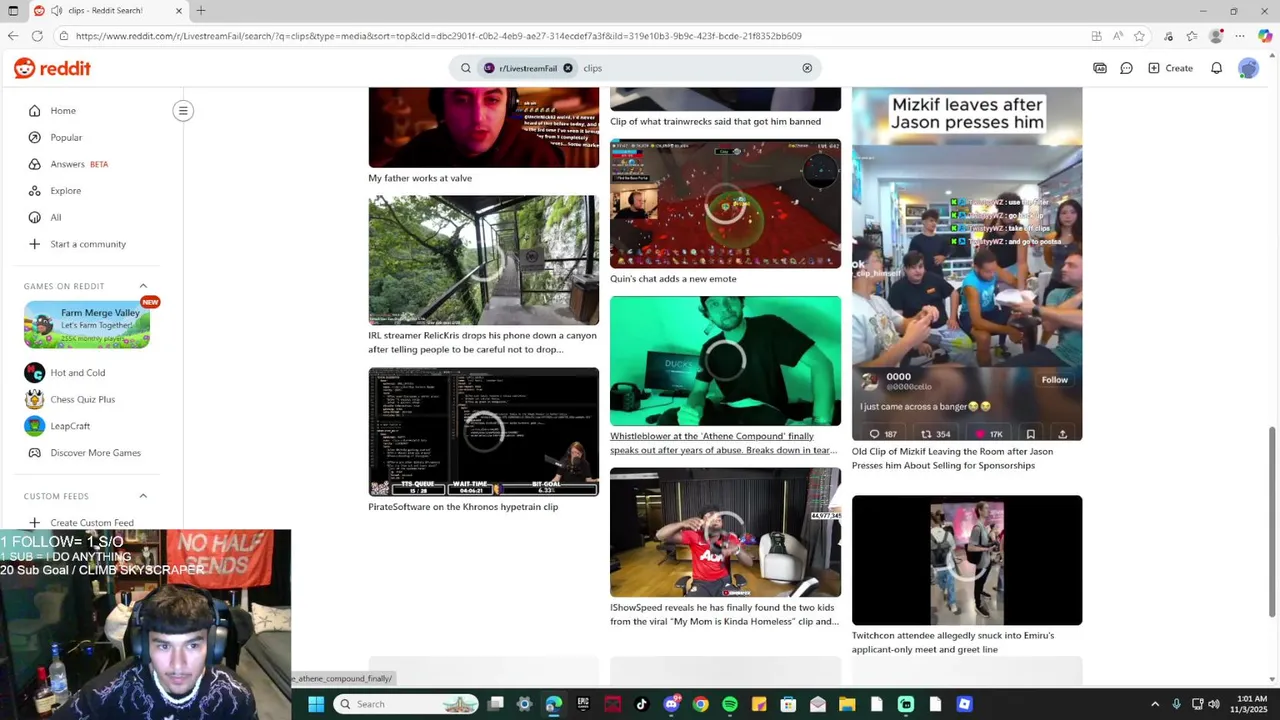Image resolution: width=1280 pixels, height=720 pixels.
Task: Open the Mizkif leaves video thumbnail
Action: coord(967,264)
